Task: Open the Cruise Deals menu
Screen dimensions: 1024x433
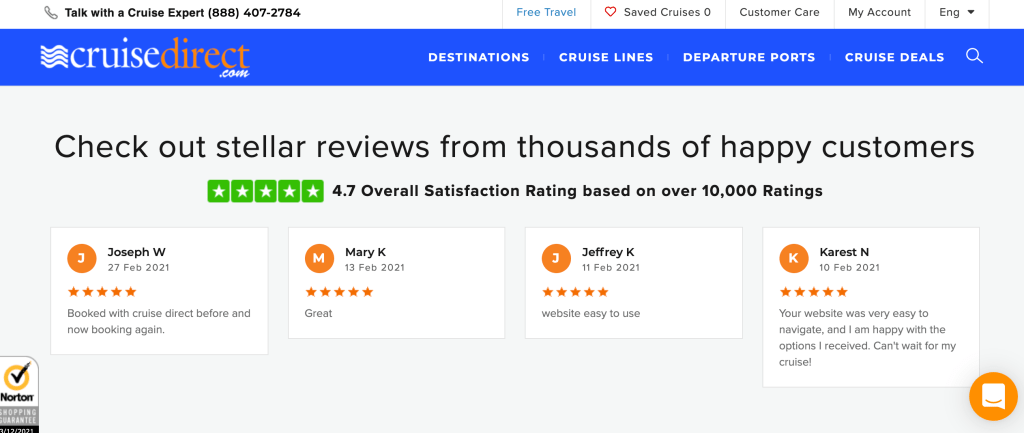Action: pyautogui.click(x=895, y=57)
